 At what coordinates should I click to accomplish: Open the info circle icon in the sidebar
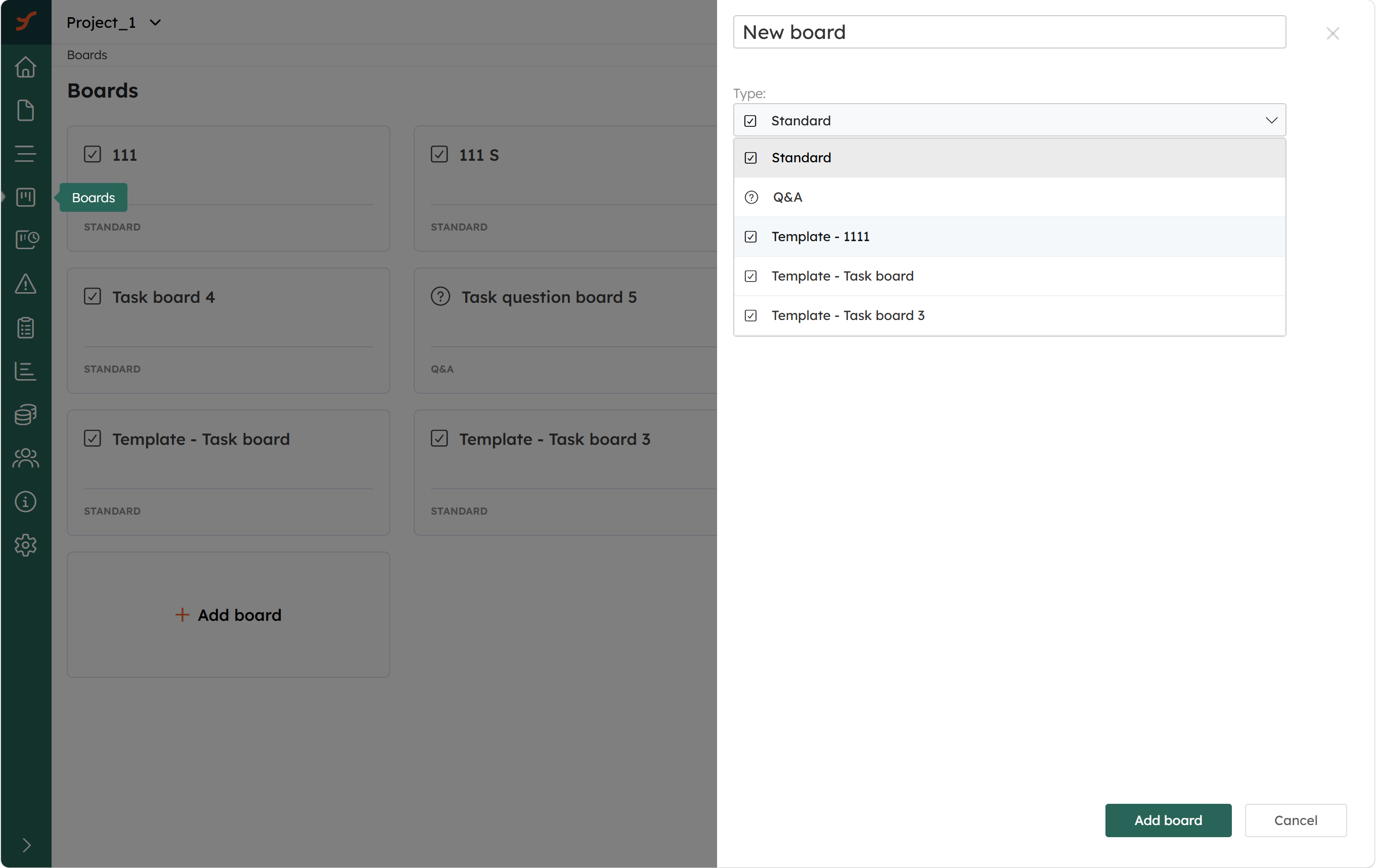[x=26, y=502]
